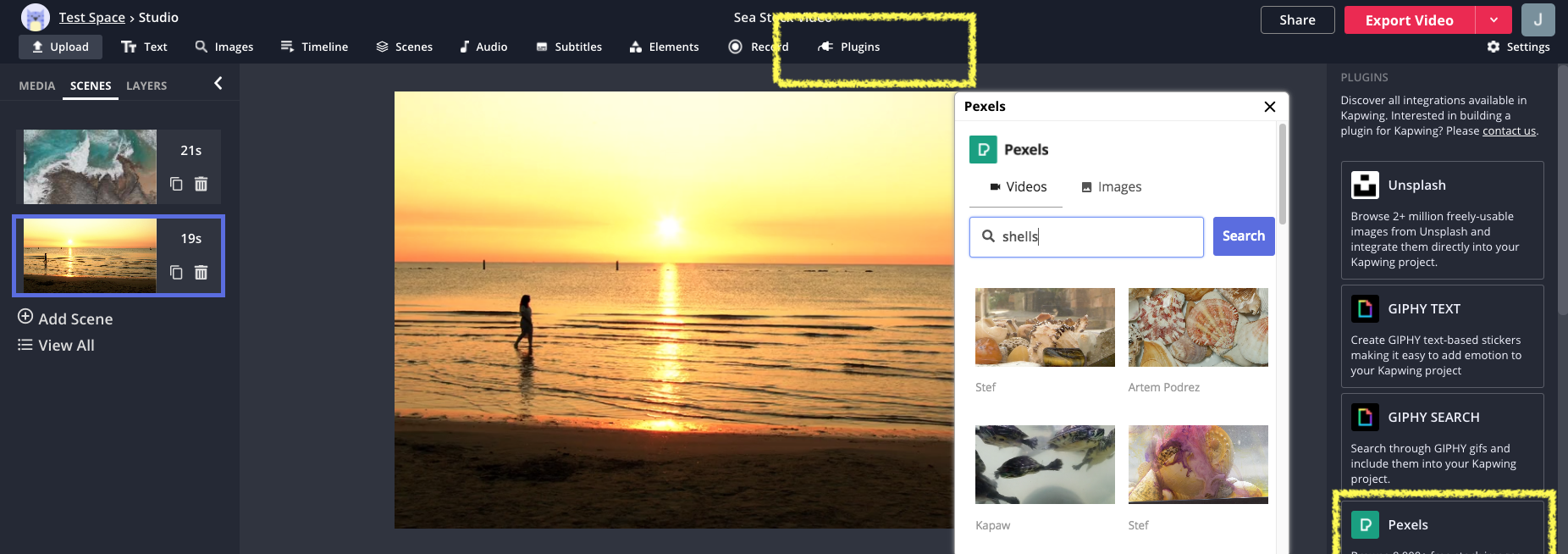Delete the 21s scene
The height and width of the screenshot is (554, 1568).
(202, 184)
